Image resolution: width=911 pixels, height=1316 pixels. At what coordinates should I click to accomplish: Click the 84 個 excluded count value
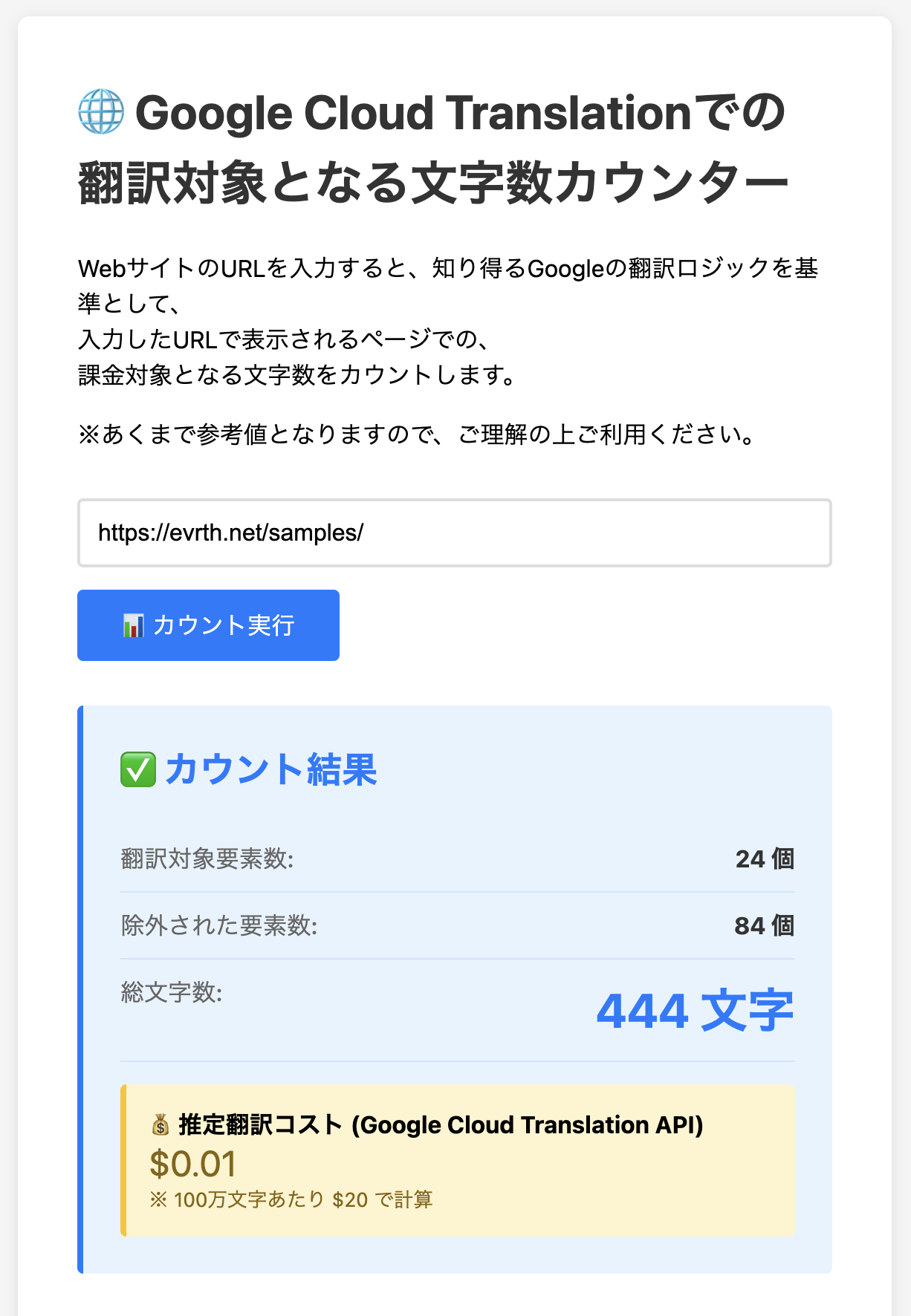tap(764, 926)
